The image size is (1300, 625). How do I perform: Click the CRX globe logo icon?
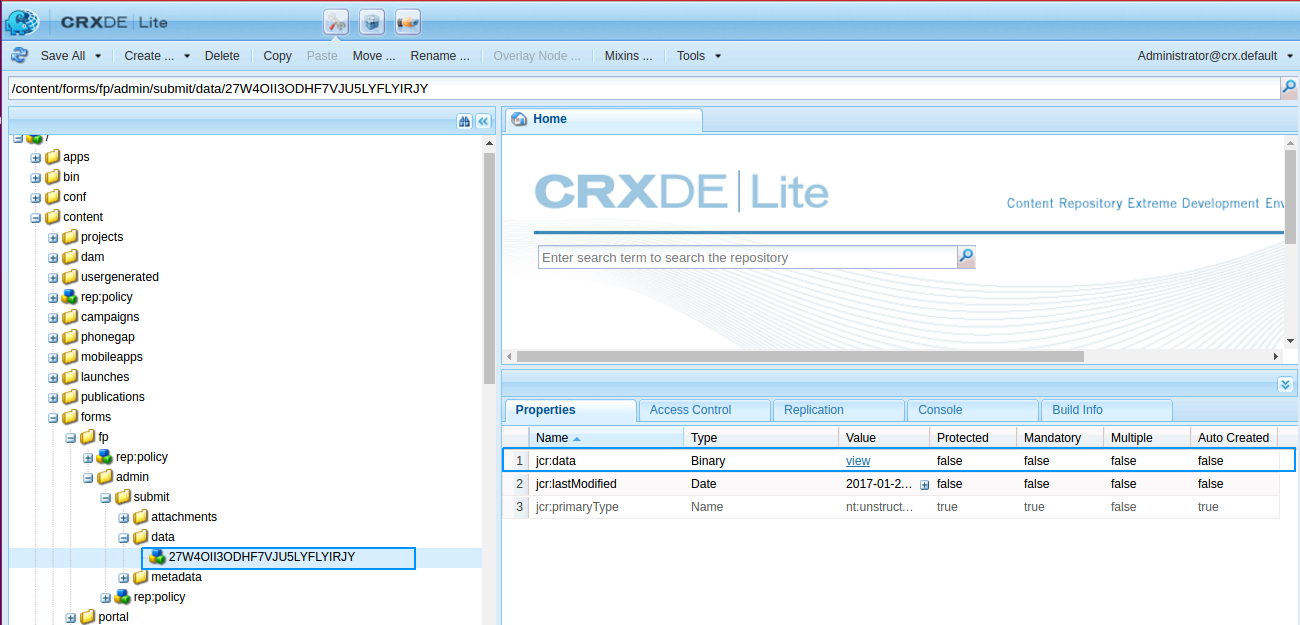22,21
